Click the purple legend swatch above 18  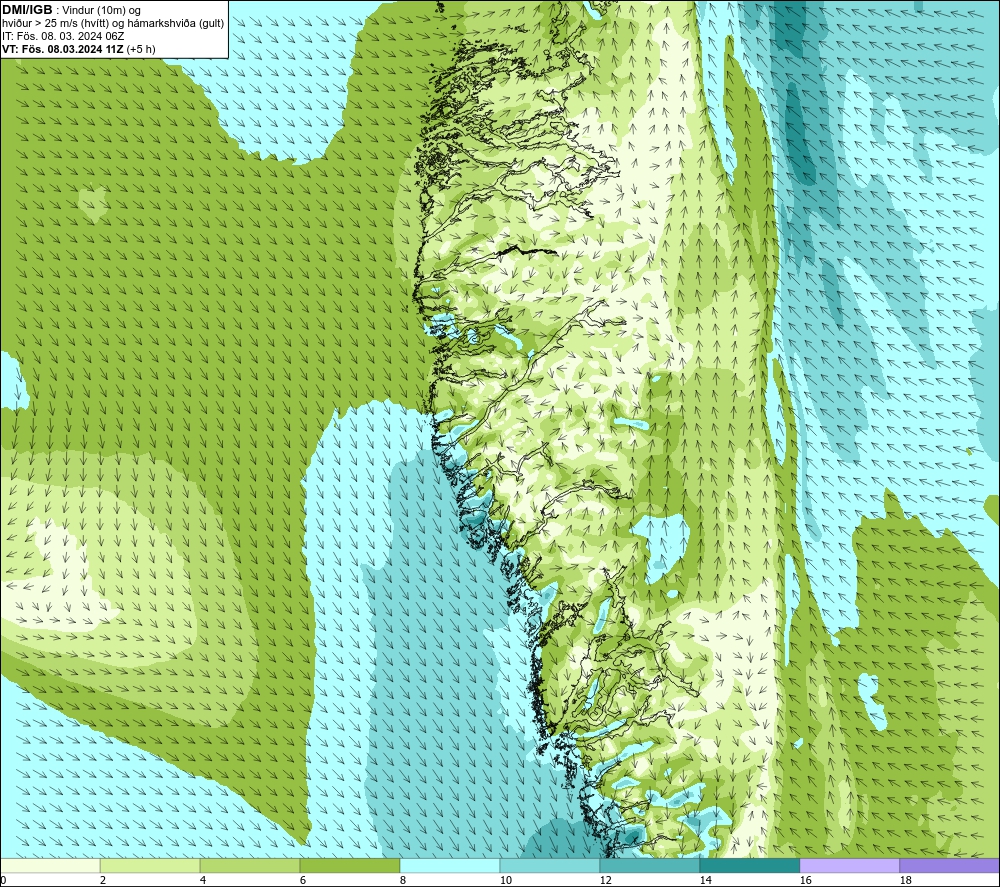point(949,865)
